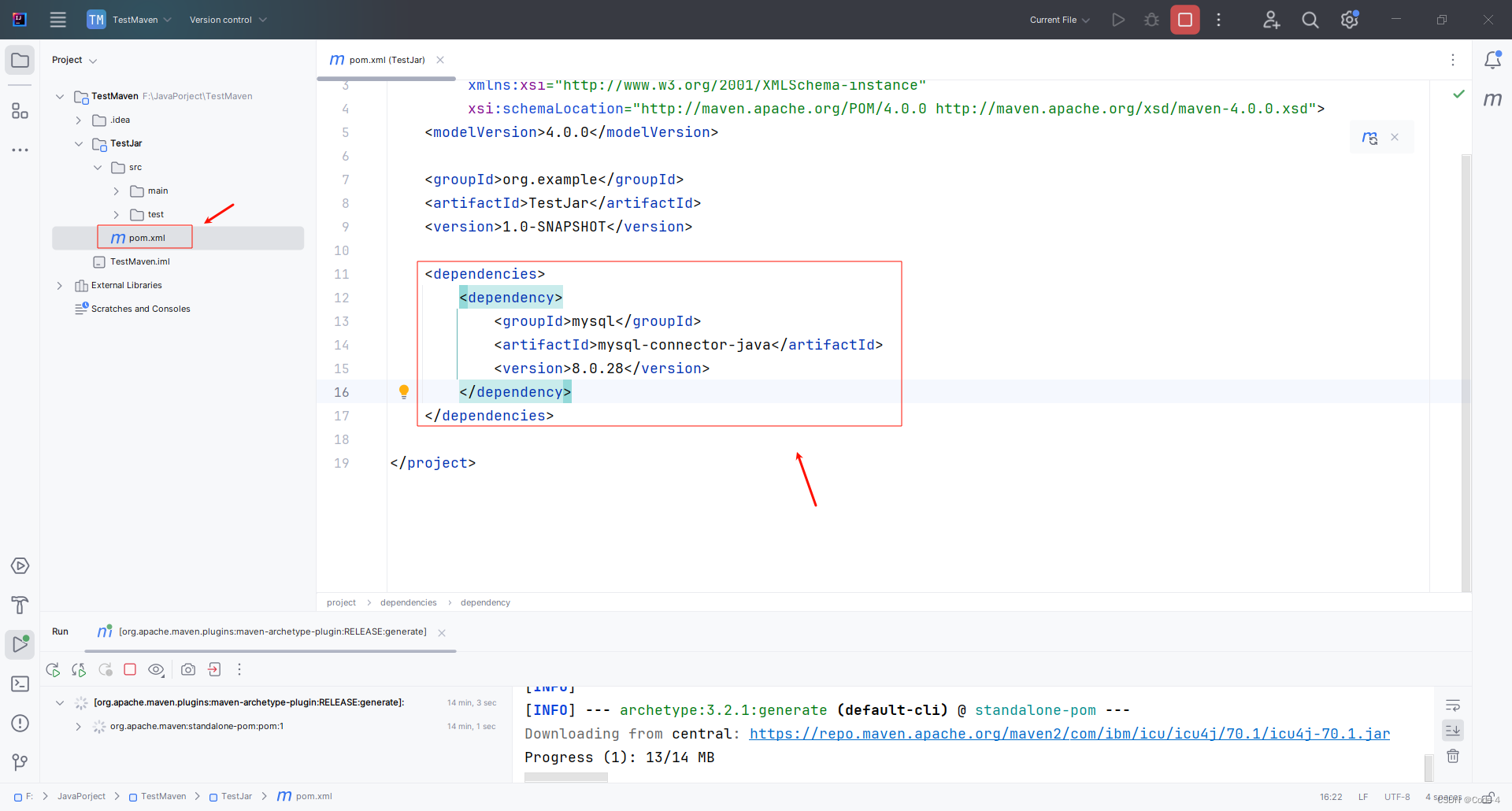Screen dimensions: 1512x811
Task: Open the Project view dropdown
Action: 74,60
